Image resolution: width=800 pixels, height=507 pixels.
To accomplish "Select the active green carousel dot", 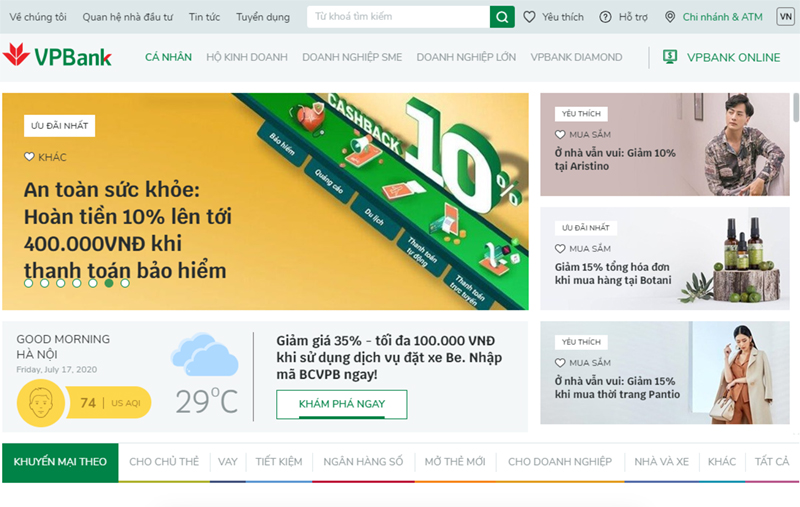I will tap(109, 283).
